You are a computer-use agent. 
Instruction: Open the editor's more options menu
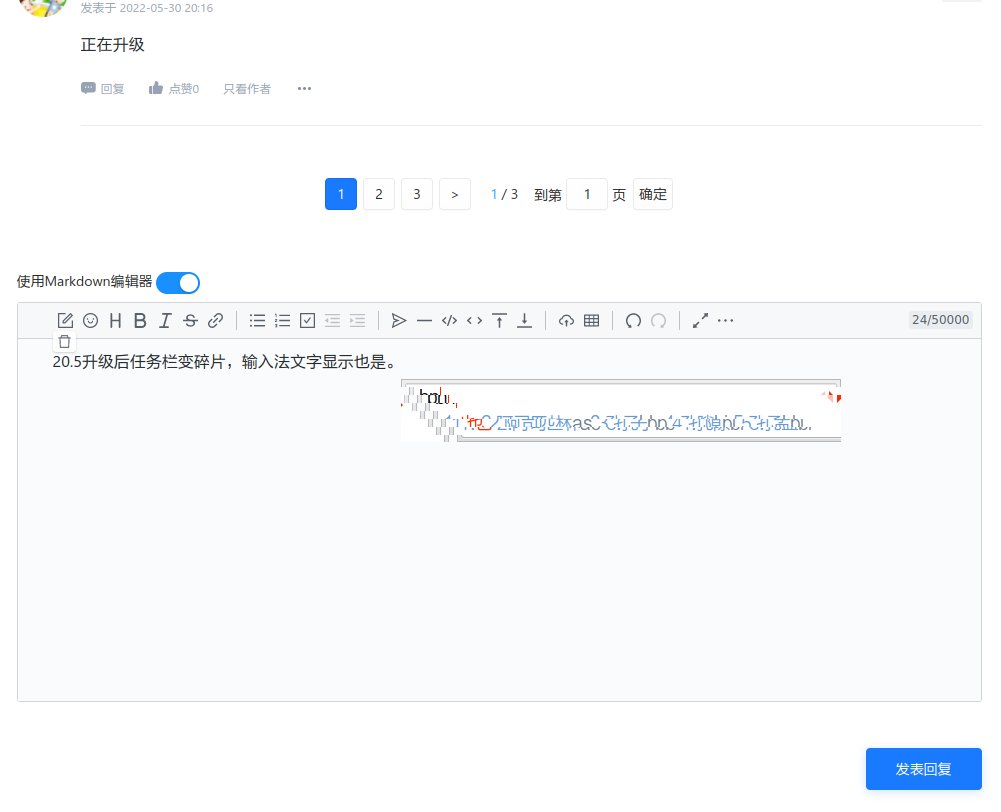click(x=725, y=320)
